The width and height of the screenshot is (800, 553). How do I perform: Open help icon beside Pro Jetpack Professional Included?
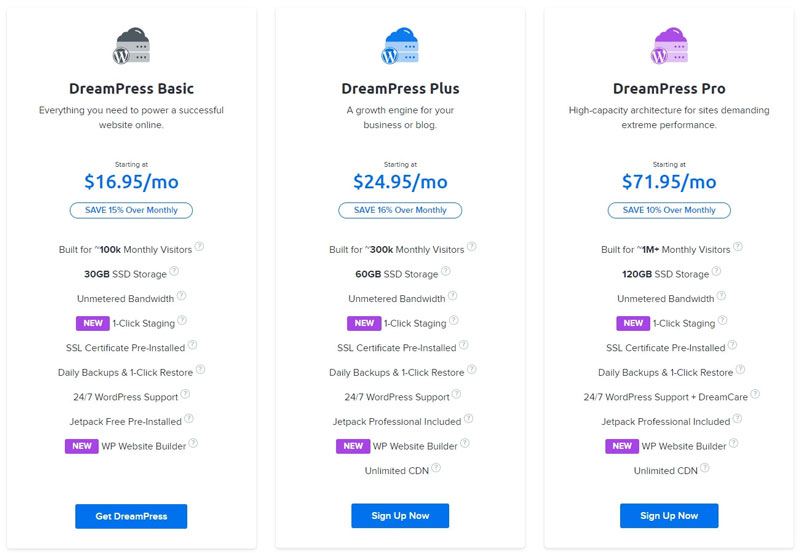tap(737, 419)
